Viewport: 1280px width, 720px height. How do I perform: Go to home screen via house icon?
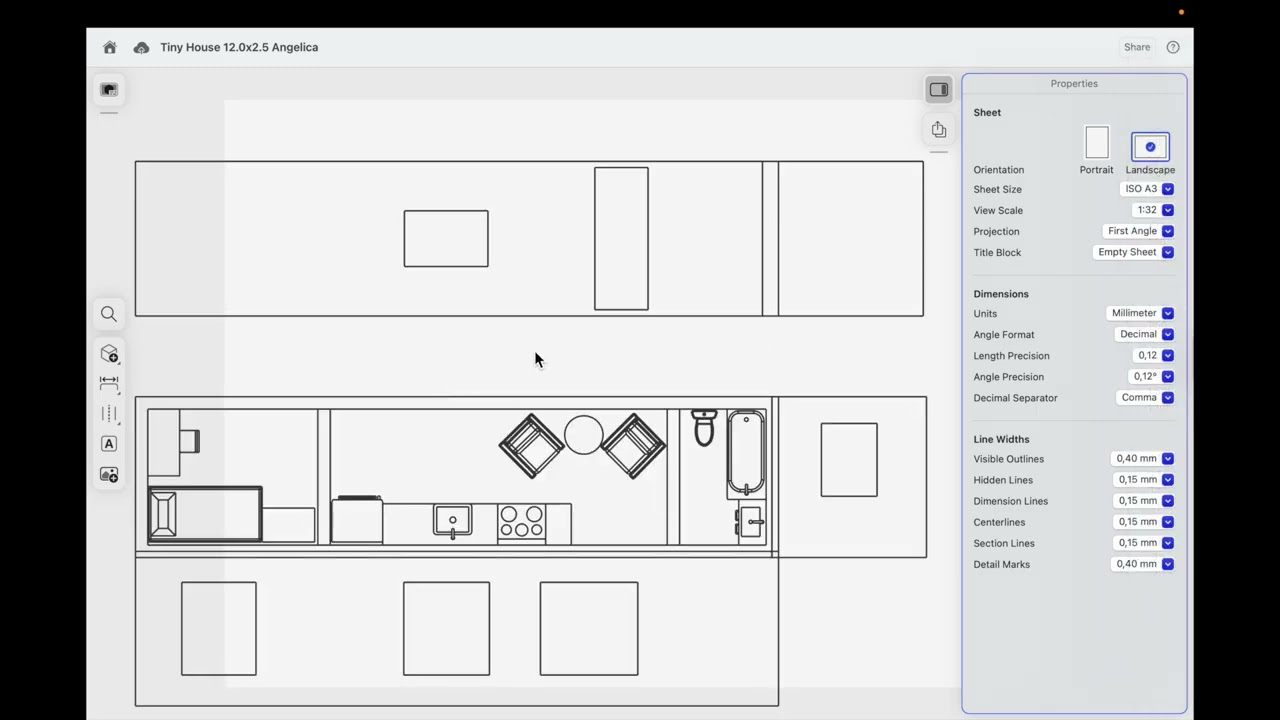[x=110, y=47]
